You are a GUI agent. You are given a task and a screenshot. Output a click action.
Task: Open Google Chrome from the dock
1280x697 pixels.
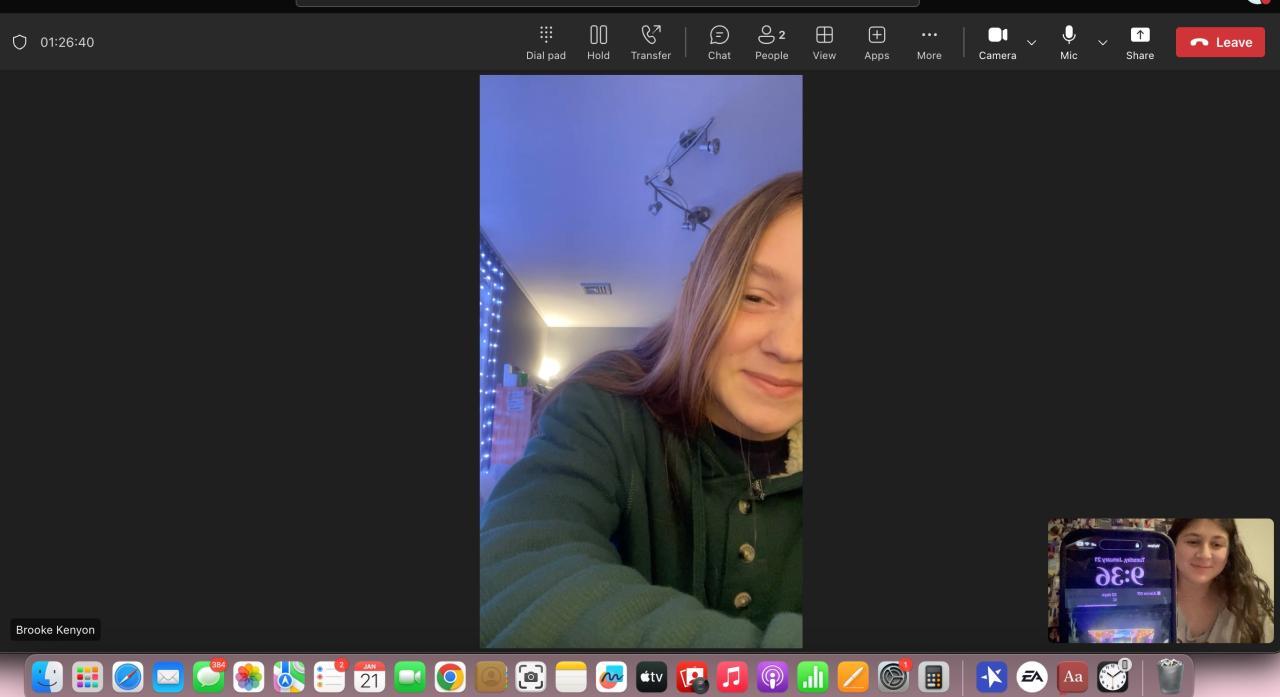click(450, 677)
